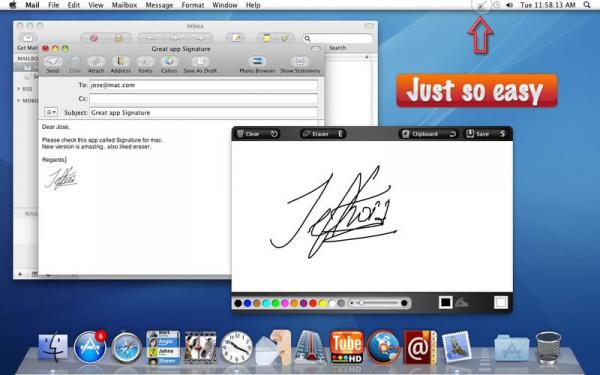
Task: Open the Format menu
Action: tap(192, 5)
